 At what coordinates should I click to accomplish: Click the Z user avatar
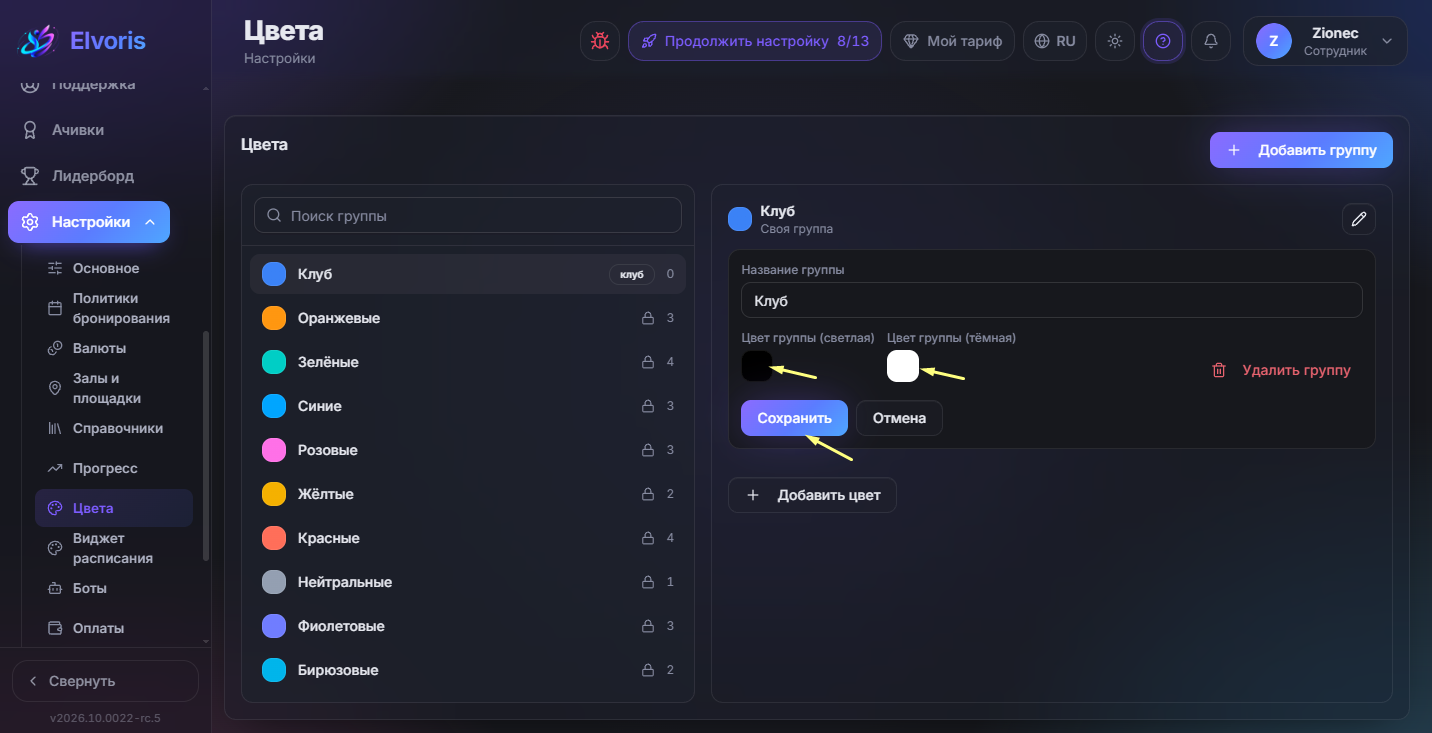click(1274, 41)
